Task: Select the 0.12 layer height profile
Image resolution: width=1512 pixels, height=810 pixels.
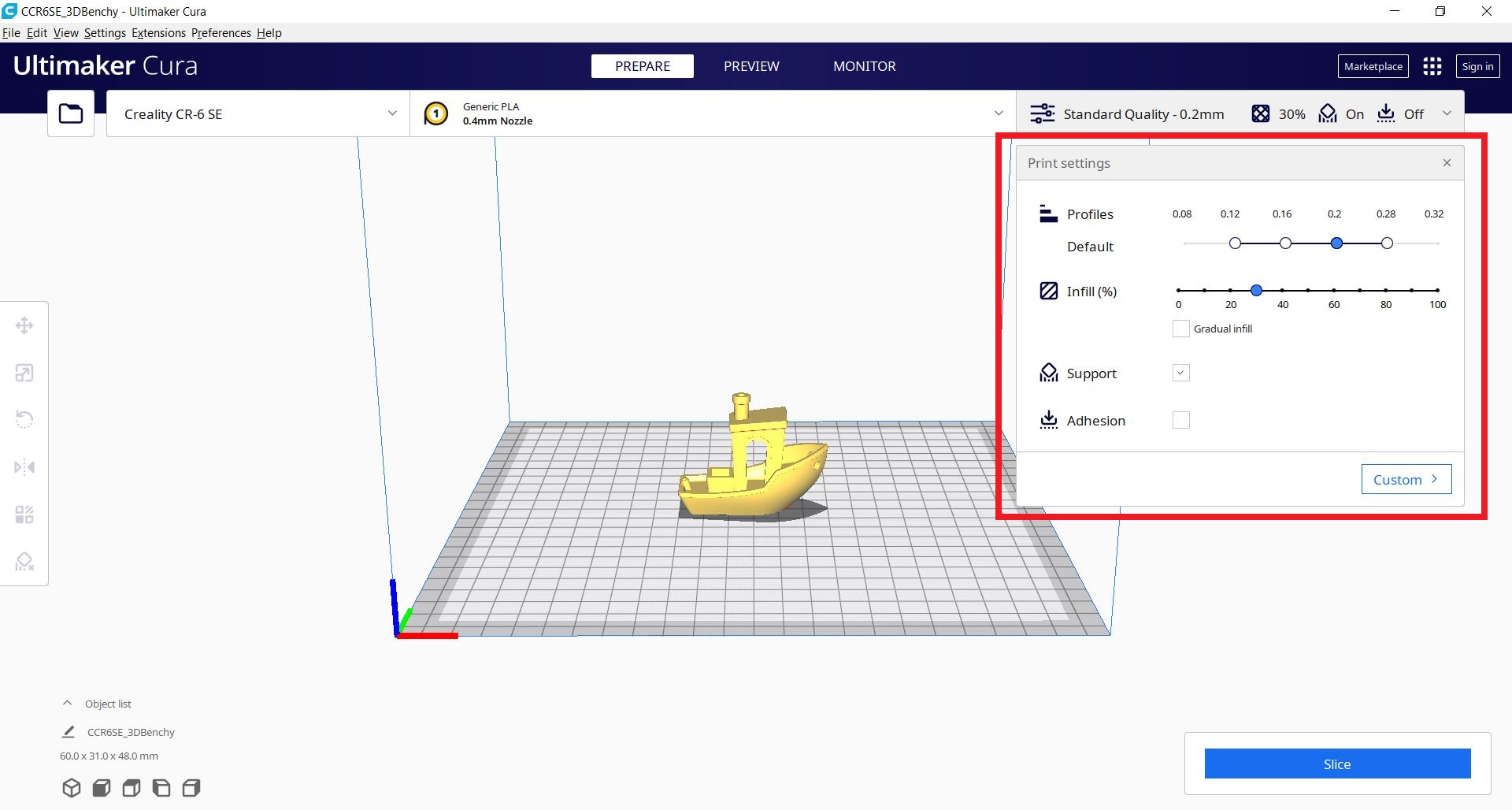Action: 1235,243
